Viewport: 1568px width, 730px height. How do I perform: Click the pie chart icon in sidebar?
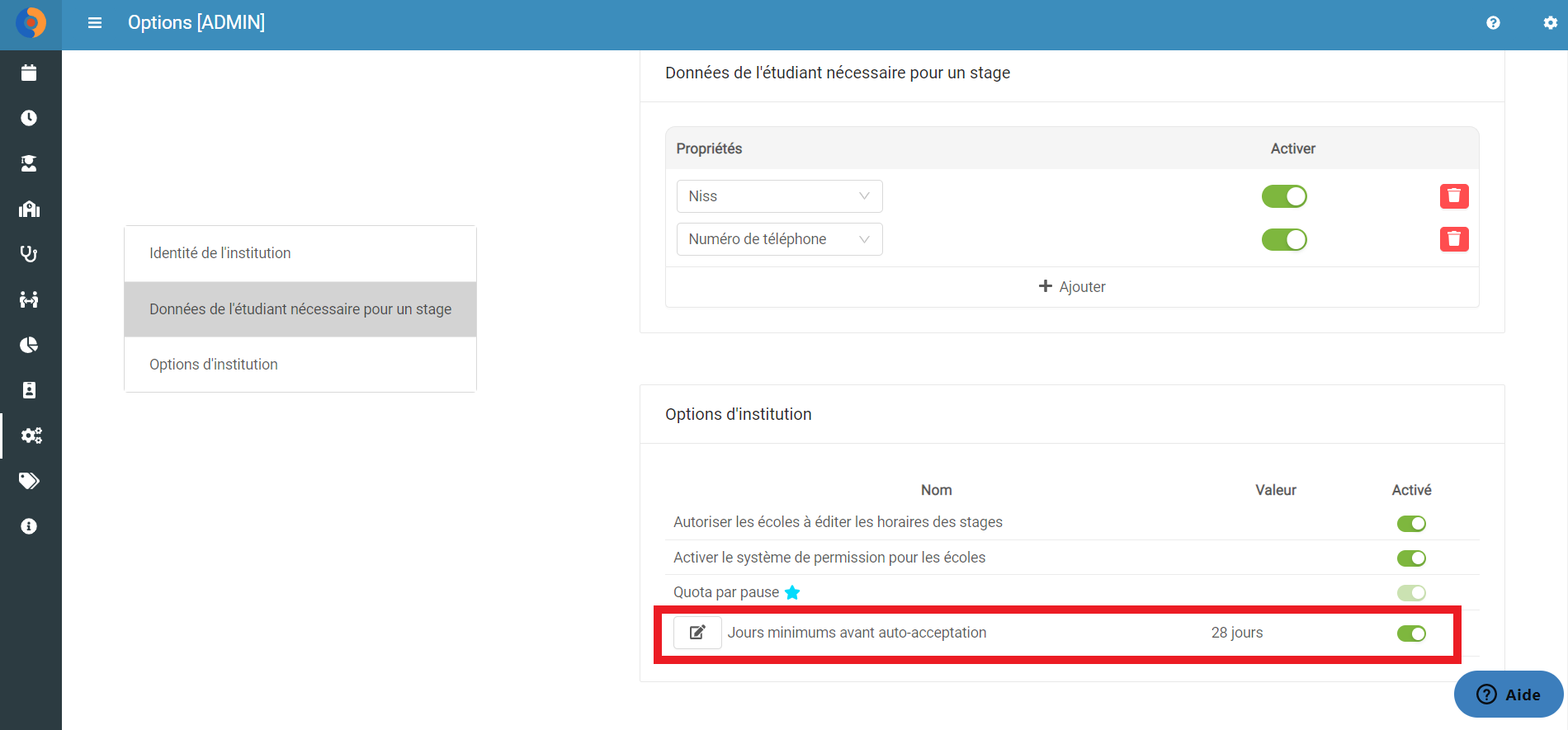(x=29, y=345)
